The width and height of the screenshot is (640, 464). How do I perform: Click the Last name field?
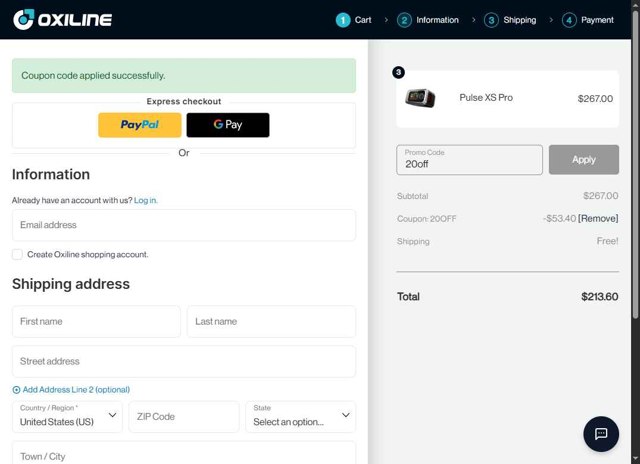click(x=271, y=322)
